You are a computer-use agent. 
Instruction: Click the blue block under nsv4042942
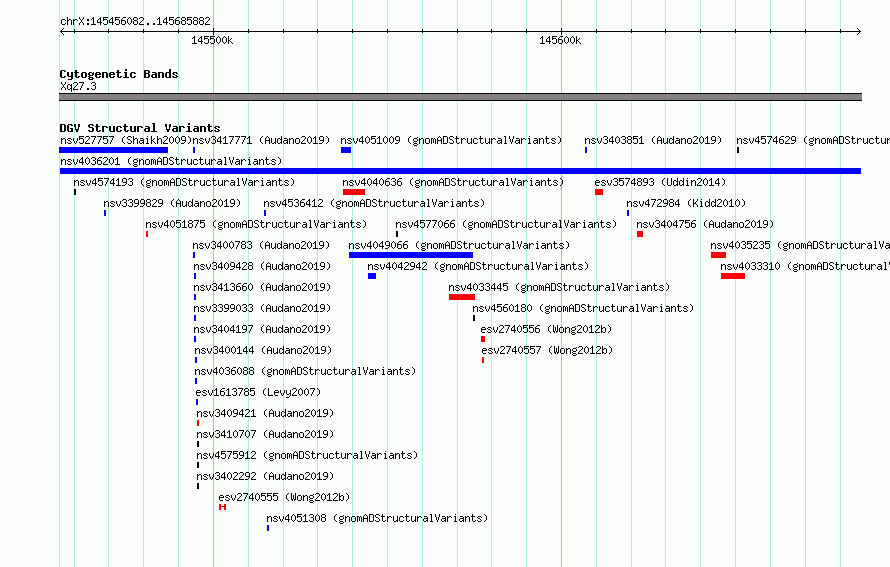pyautogui.click(x=372, y=276)
